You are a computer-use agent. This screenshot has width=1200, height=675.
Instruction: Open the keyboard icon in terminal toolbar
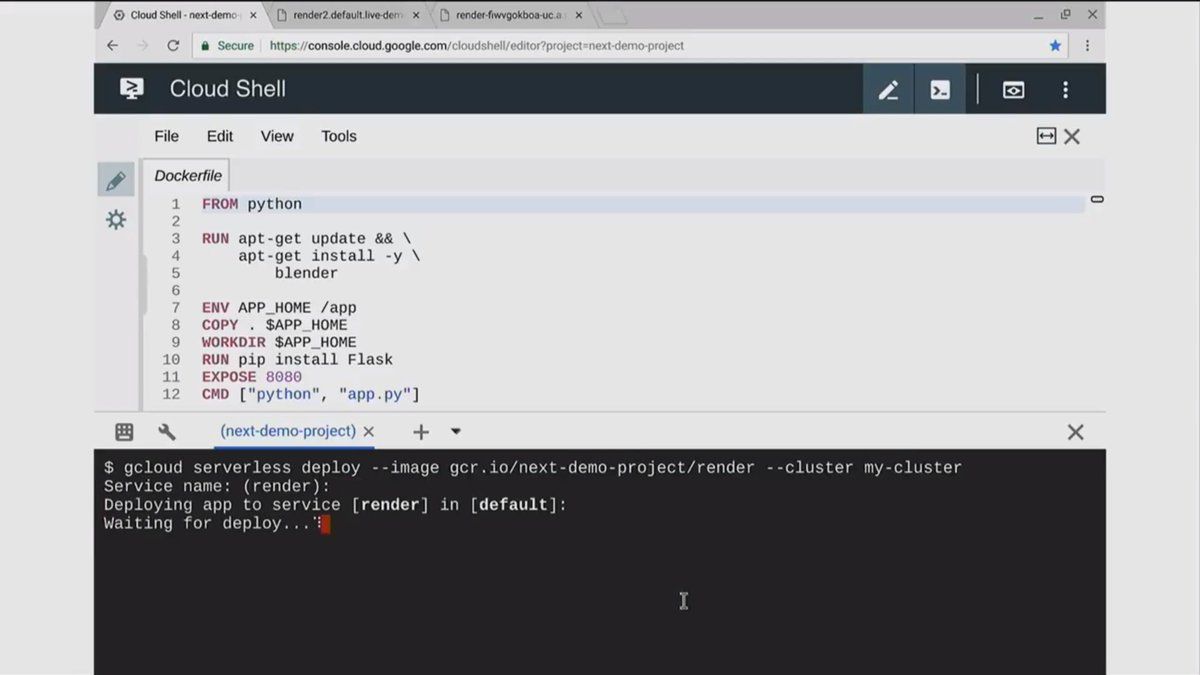click(124, 432)
